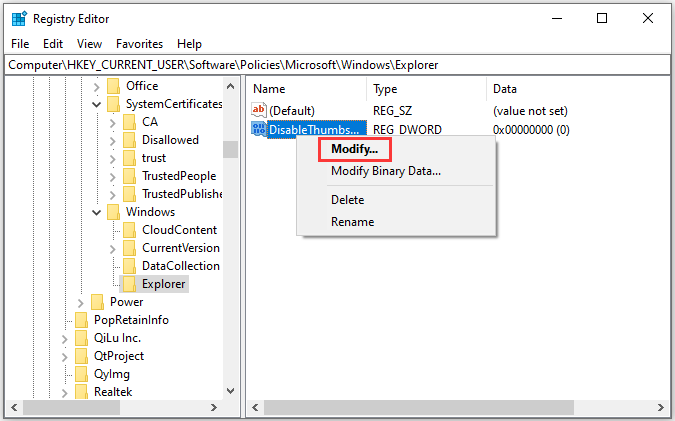675x421 pixels.
Task: Select the DataCollection folder icon
Action: pos(130,266)
